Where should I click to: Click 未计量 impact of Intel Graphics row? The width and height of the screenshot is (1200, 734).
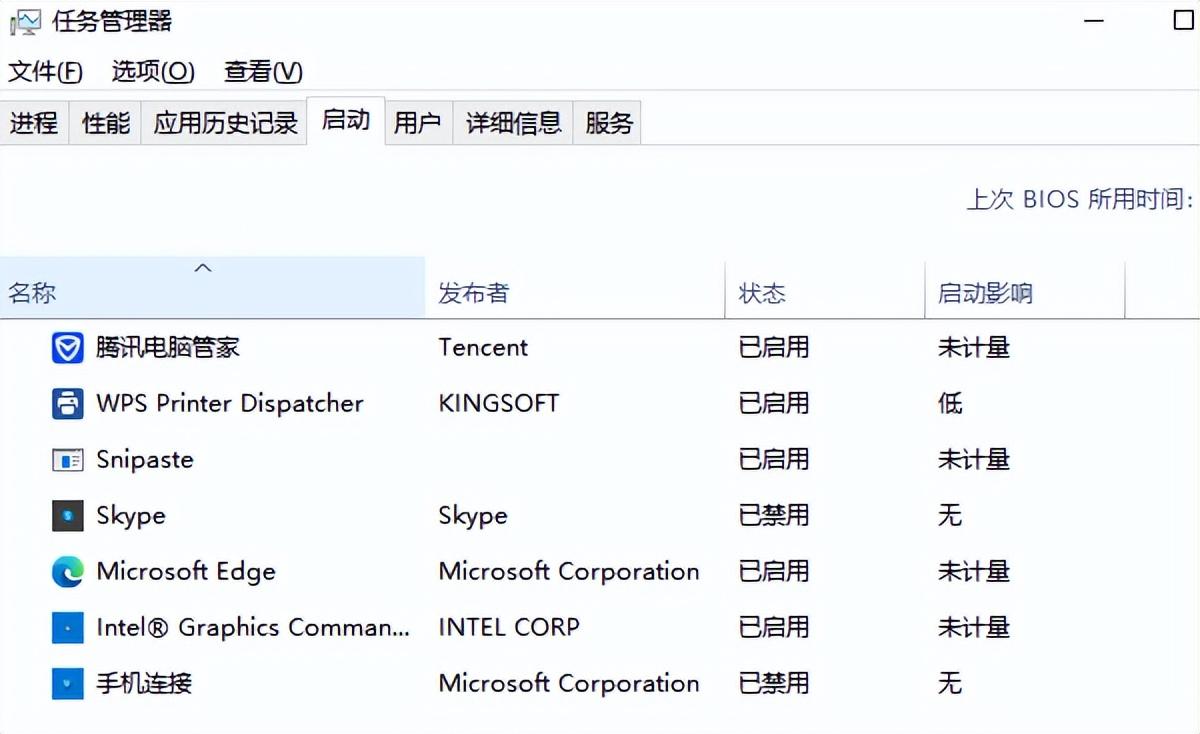click(974, 628)
